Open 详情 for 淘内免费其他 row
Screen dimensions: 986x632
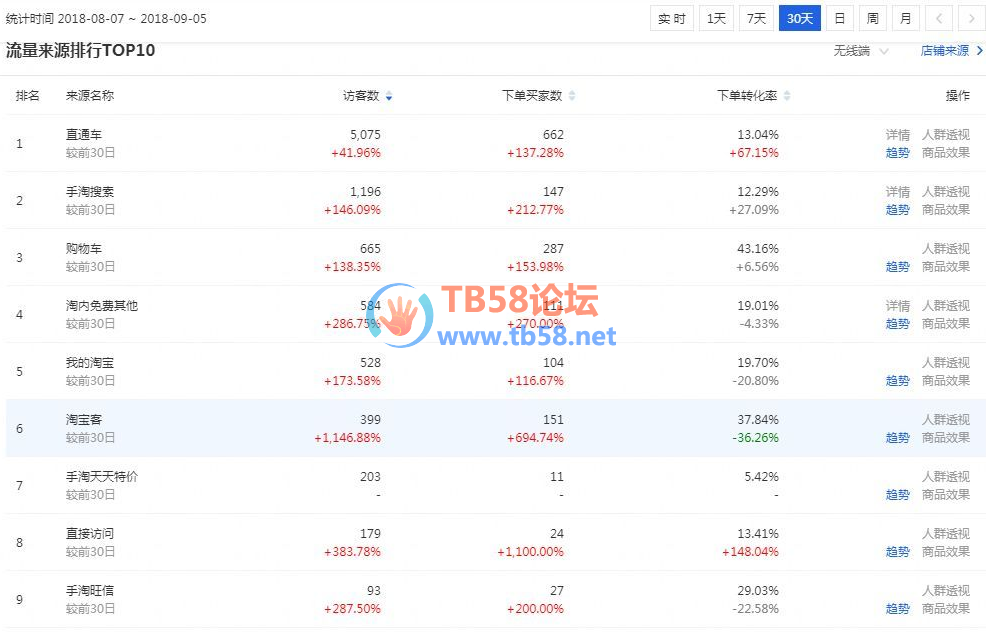pyautogui.click(x=897, y=306)
